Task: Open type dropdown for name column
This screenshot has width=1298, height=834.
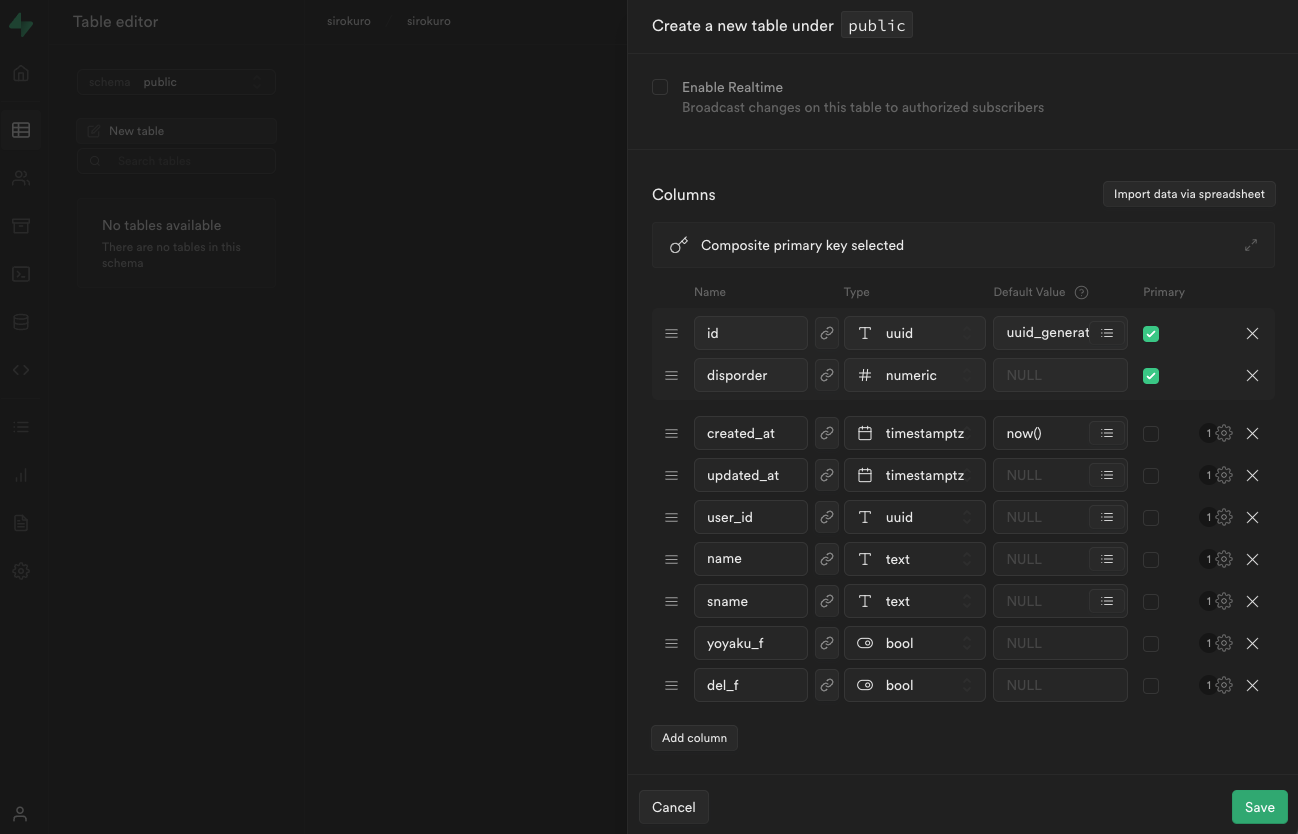Action: point(915,559)
